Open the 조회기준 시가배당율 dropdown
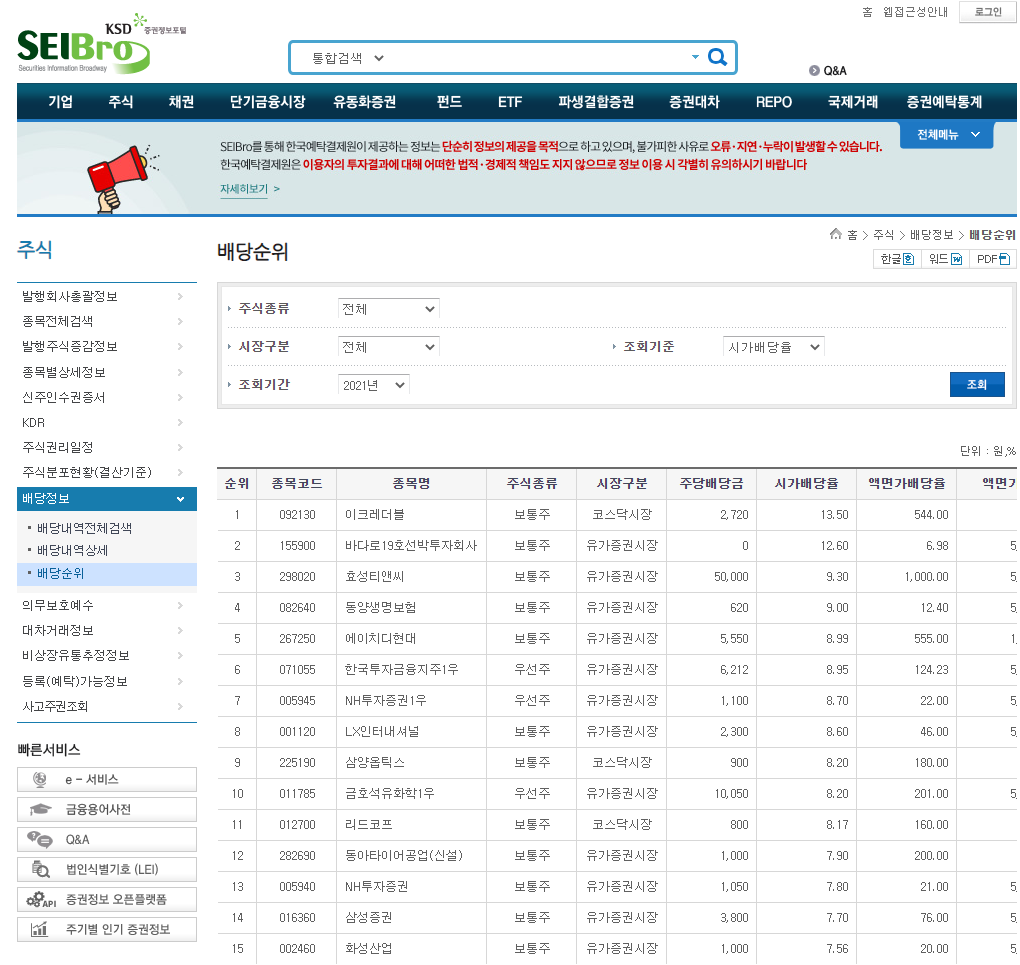The width and height of the screenshot is (1020, 965). [773, 347]
